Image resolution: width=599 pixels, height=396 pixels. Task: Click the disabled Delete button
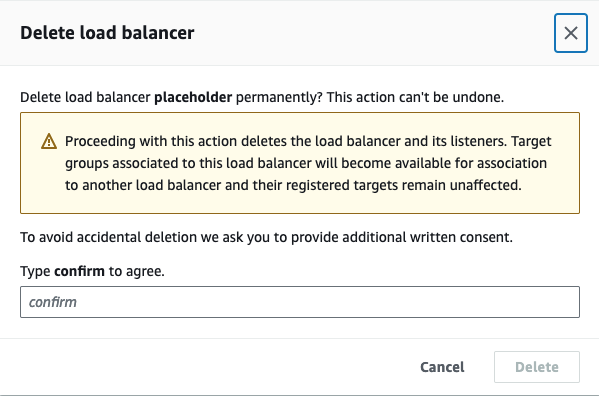click(x=537, y=367)
